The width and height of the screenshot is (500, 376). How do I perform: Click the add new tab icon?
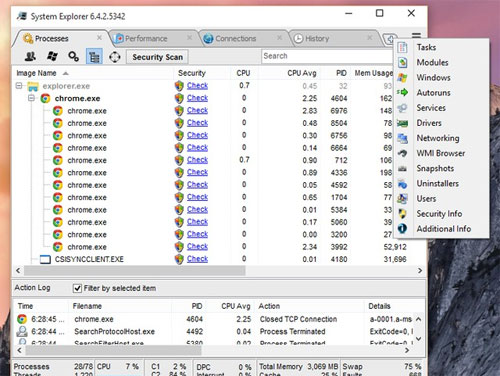pyautogui.click(x=389, y=39)
